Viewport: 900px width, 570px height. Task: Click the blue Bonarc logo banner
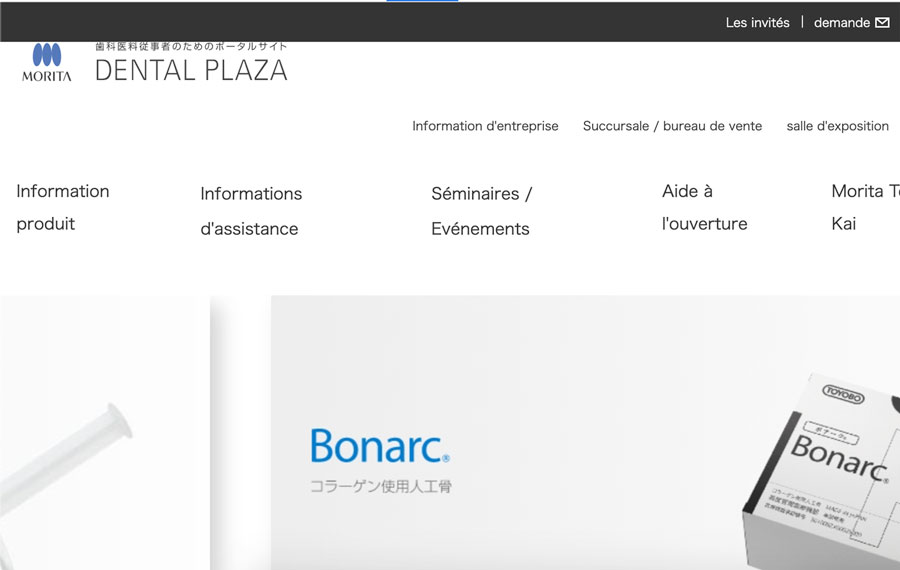[380, 446]
